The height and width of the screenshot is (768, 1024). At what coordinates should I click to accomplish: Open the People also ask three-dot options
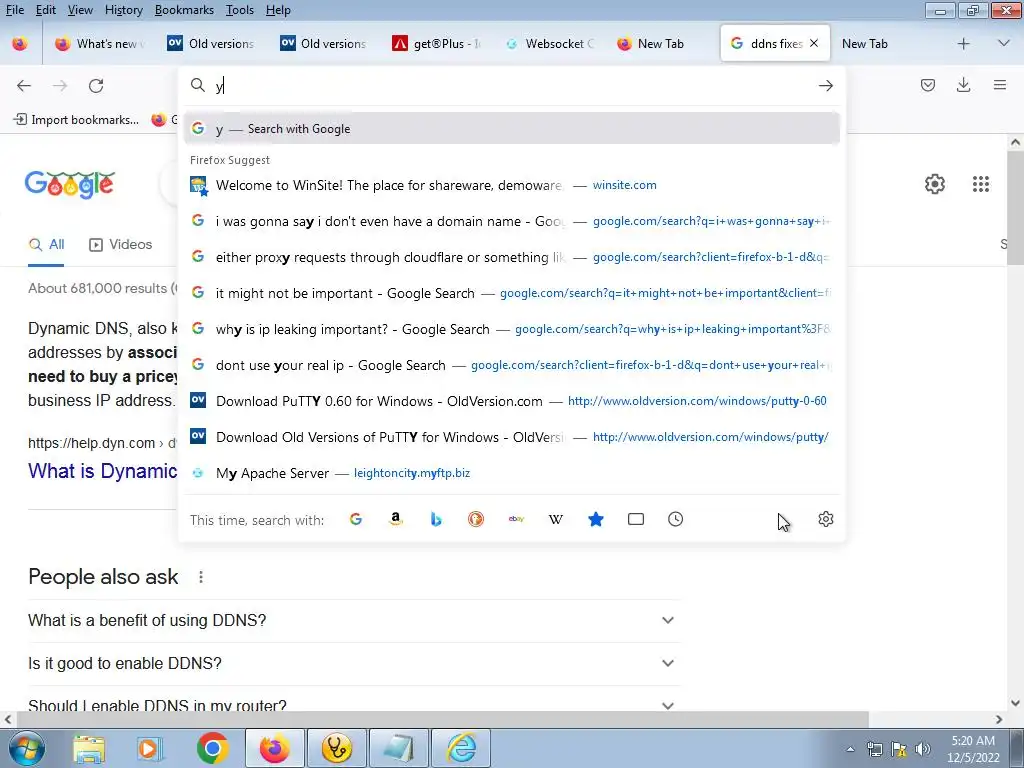[x=201, y=577]
